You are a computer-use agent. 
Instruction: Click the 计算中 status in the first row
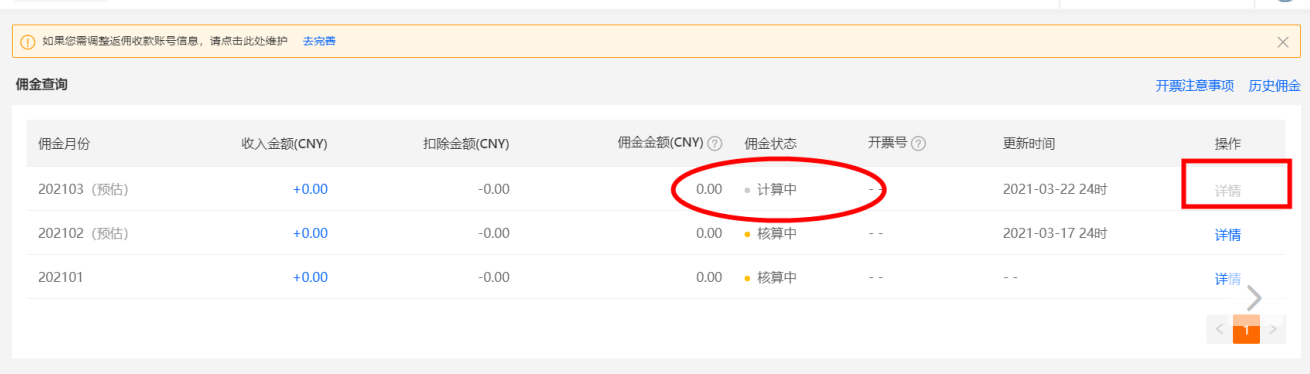click(x=777, y=189)
